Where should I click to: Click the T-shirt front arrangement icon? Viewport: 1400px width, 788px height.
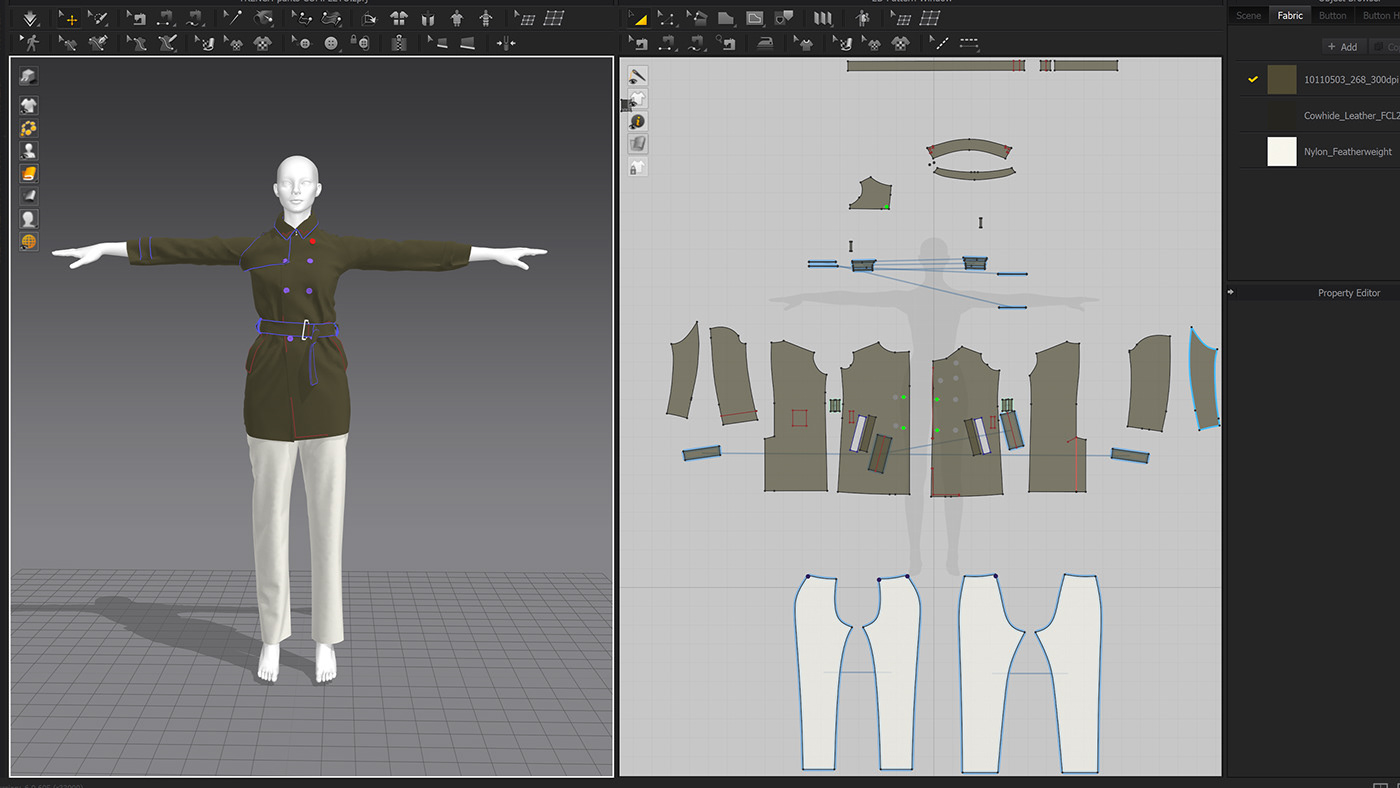[x=399, y=18]
